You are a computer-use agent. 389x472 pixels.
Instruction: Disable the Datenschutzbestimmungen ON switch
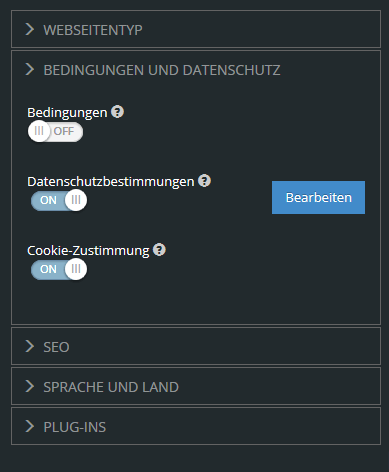[59, 200]
